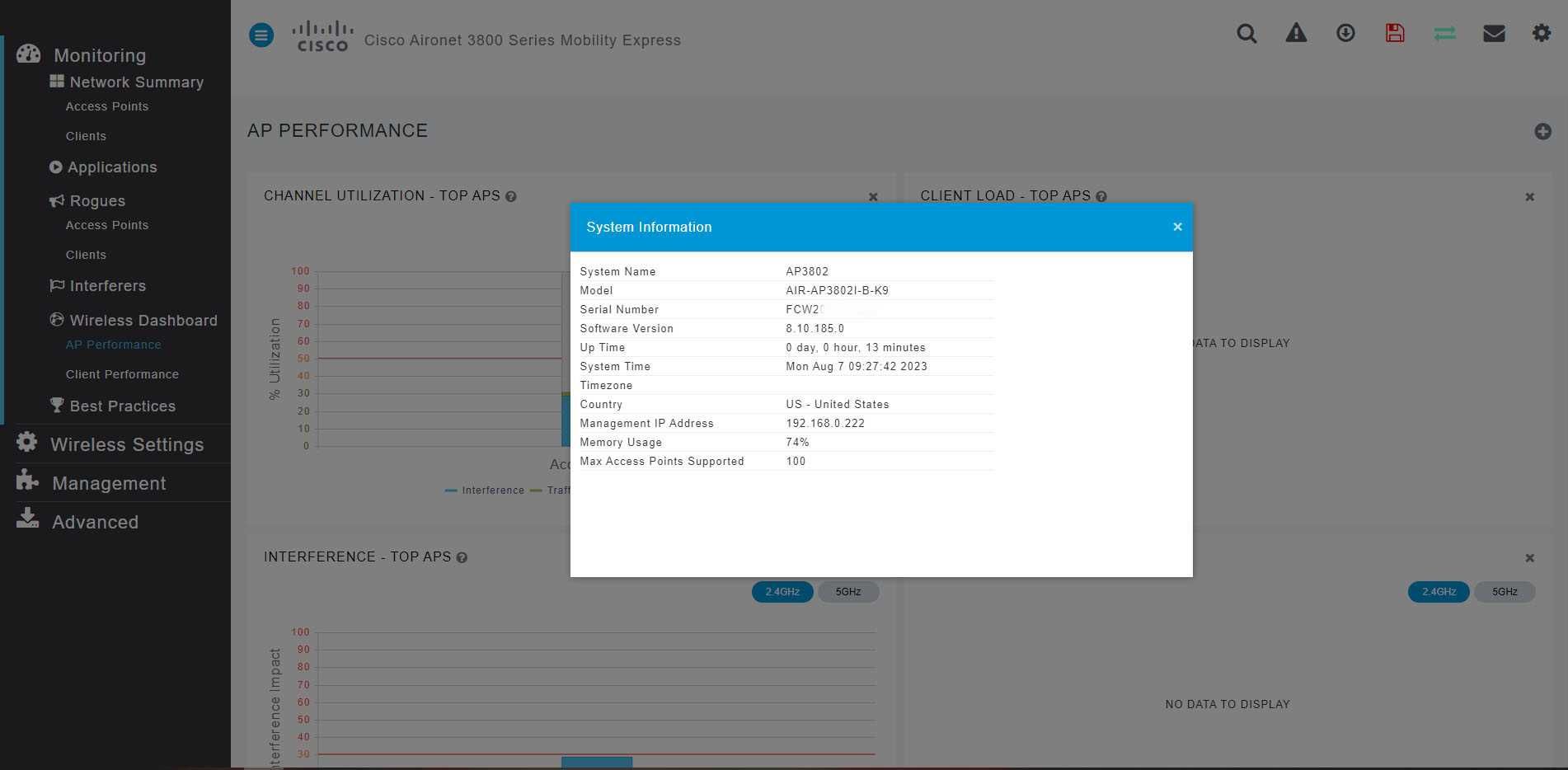1568x770 pixels.
Task: Click the Management puzzle icon
Action: coord(27,480)
